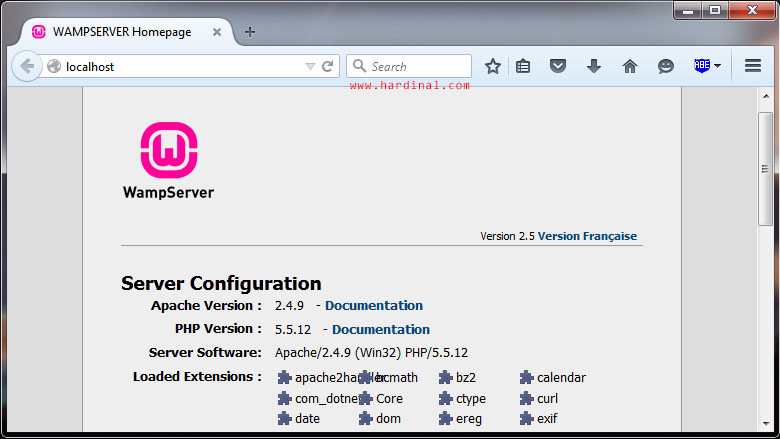Expand the ABE icon dropdown arrow

click(717, 66)
